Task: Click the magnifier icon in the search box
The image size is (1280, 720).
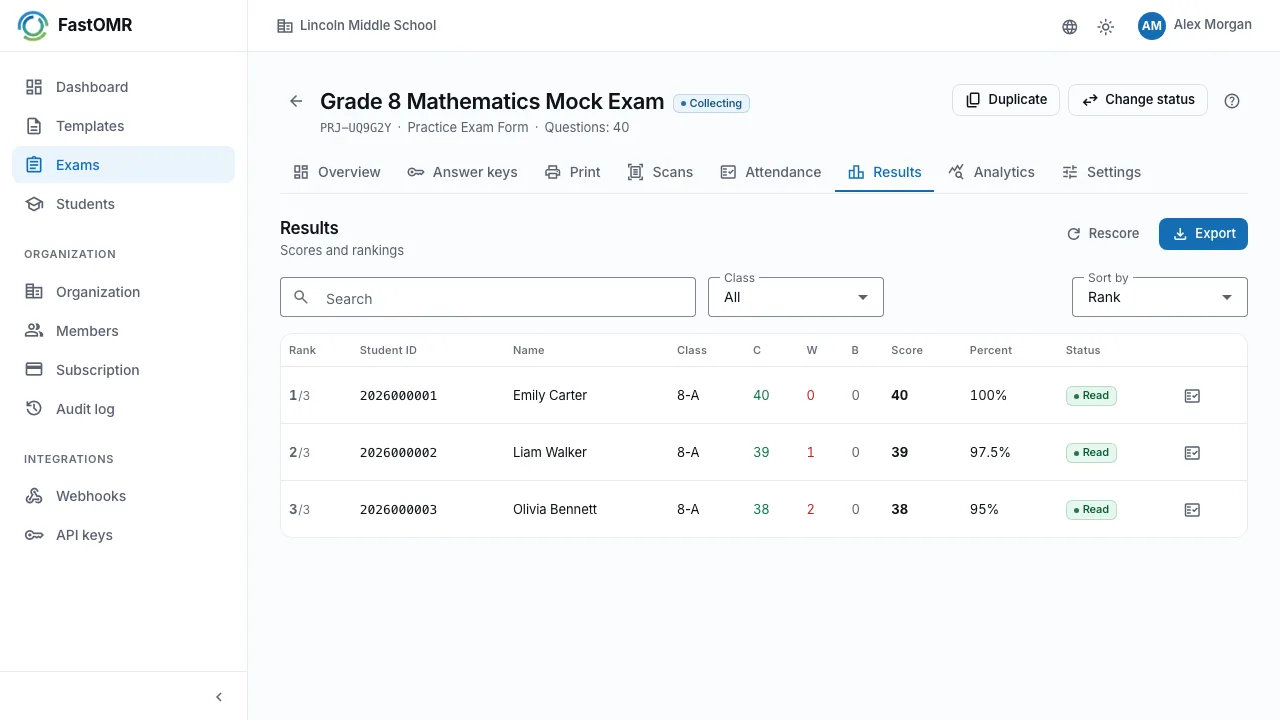Action: [301, 297]
